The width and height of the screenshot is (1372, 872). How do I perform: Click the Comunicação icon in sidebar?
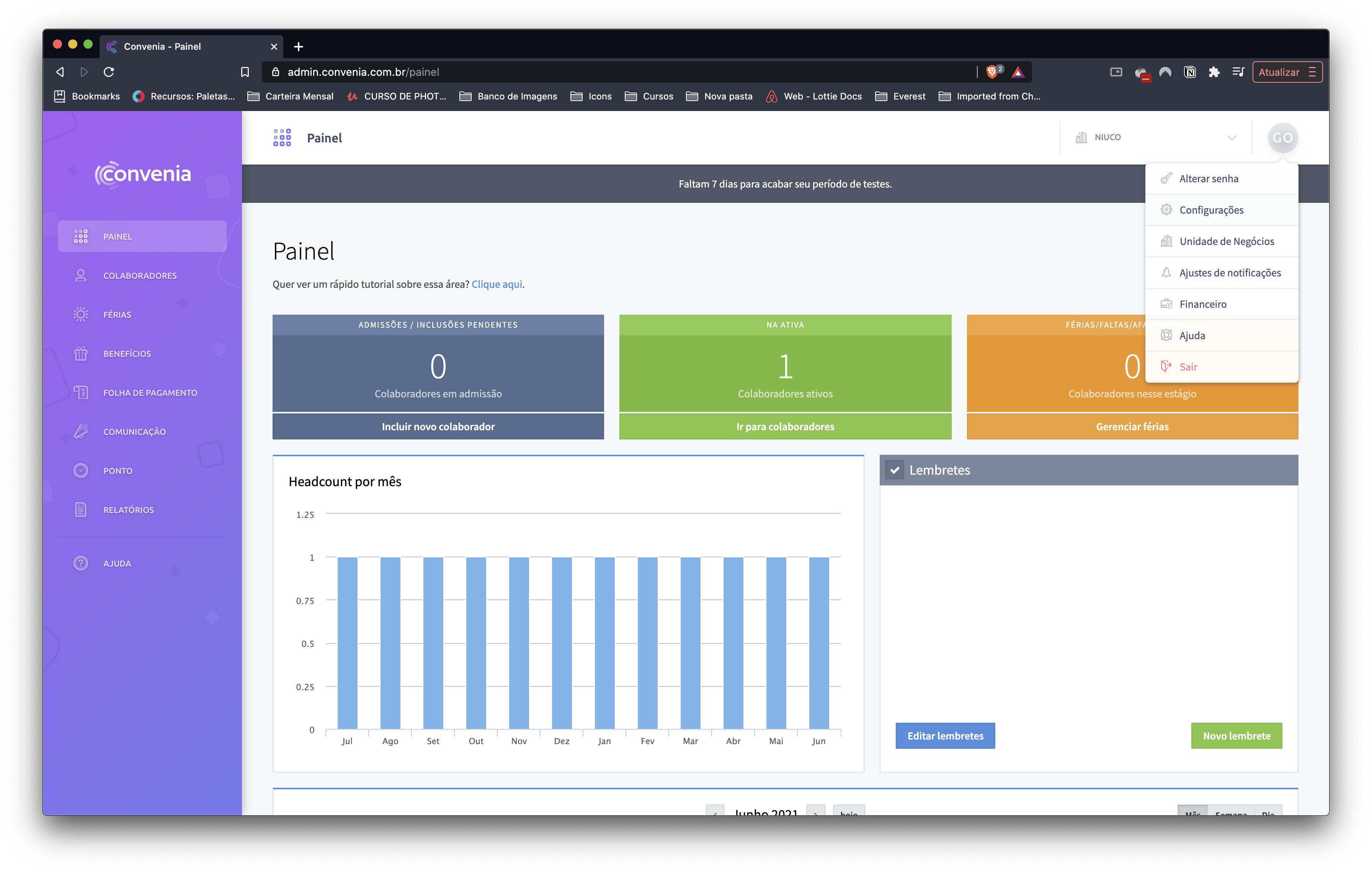(x=81, y=432)
